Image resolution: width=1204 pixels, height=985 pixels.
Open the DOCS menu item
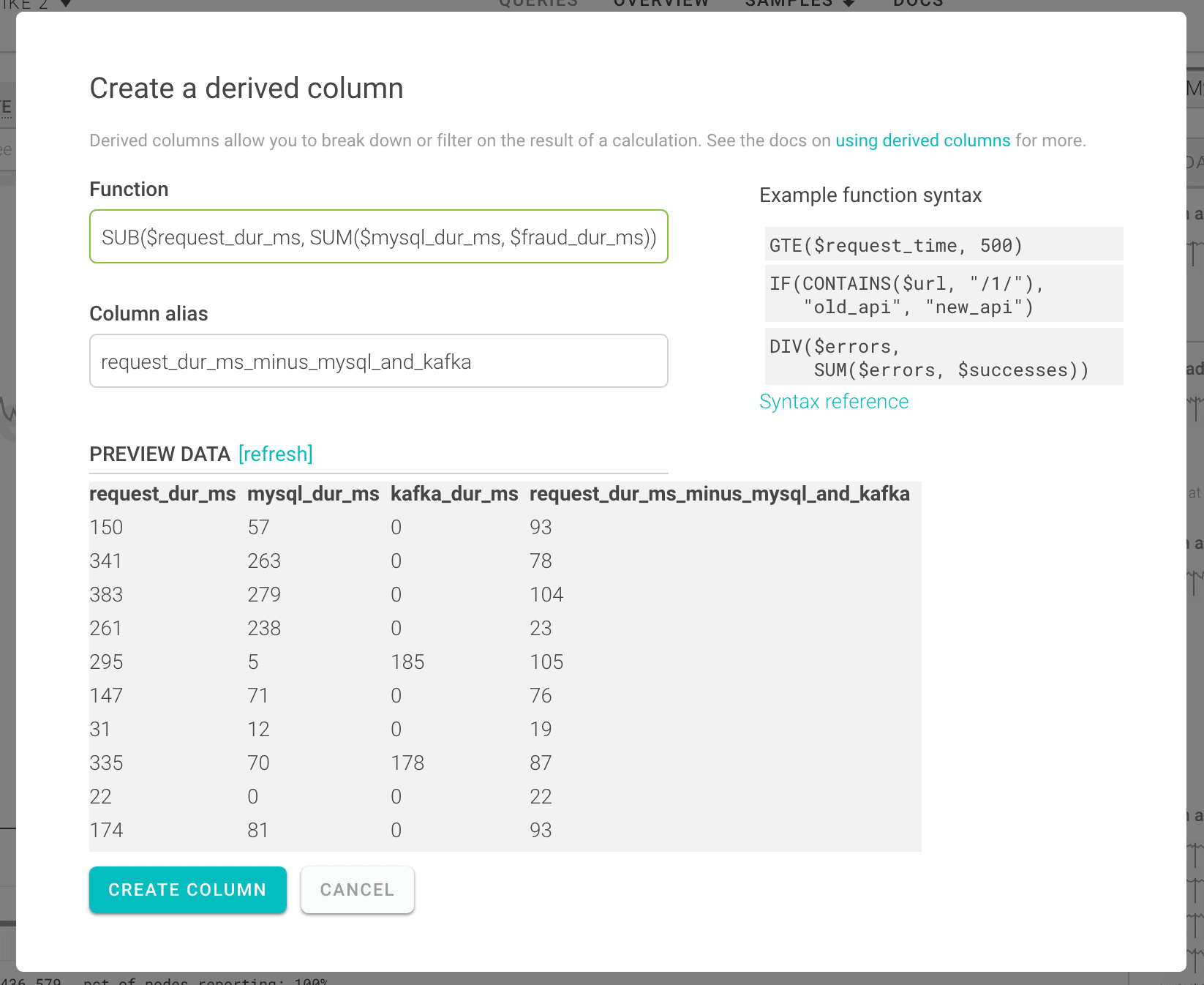tap(917, 4)
